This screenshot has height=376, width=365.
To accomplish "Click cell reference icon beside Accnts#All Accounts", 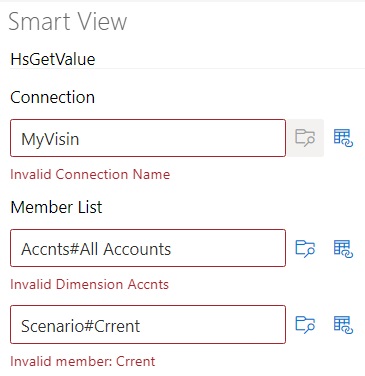I will pos(343,248).
